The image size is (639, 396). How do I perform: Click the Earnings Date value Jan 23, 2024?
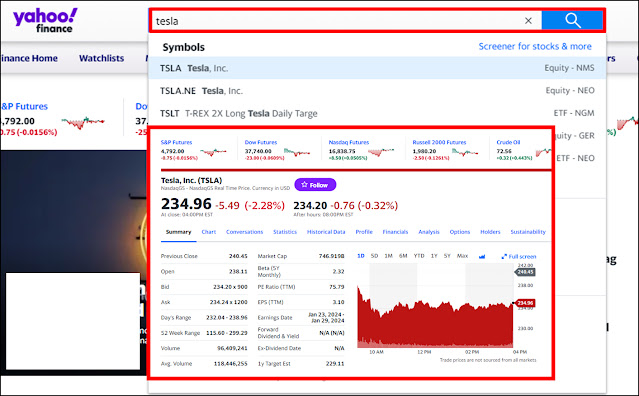coord(326,317)
